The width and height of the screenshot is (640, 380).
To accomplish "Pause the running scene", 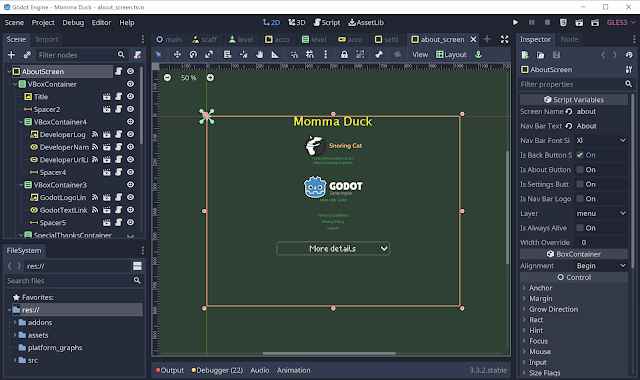I will point(531,22).
